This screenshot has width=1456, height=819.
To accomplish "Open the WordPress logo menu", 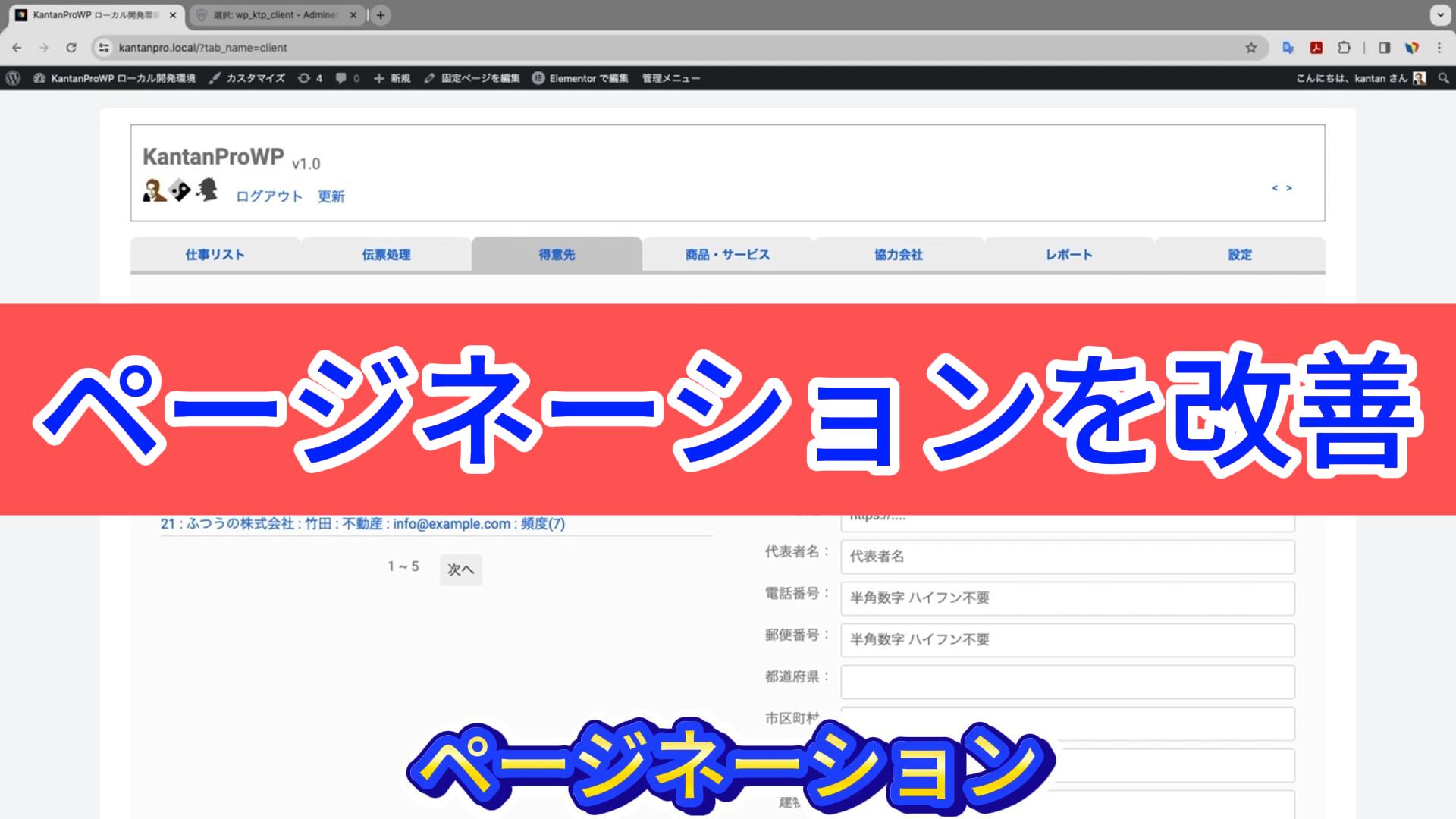I will [13, 78].
